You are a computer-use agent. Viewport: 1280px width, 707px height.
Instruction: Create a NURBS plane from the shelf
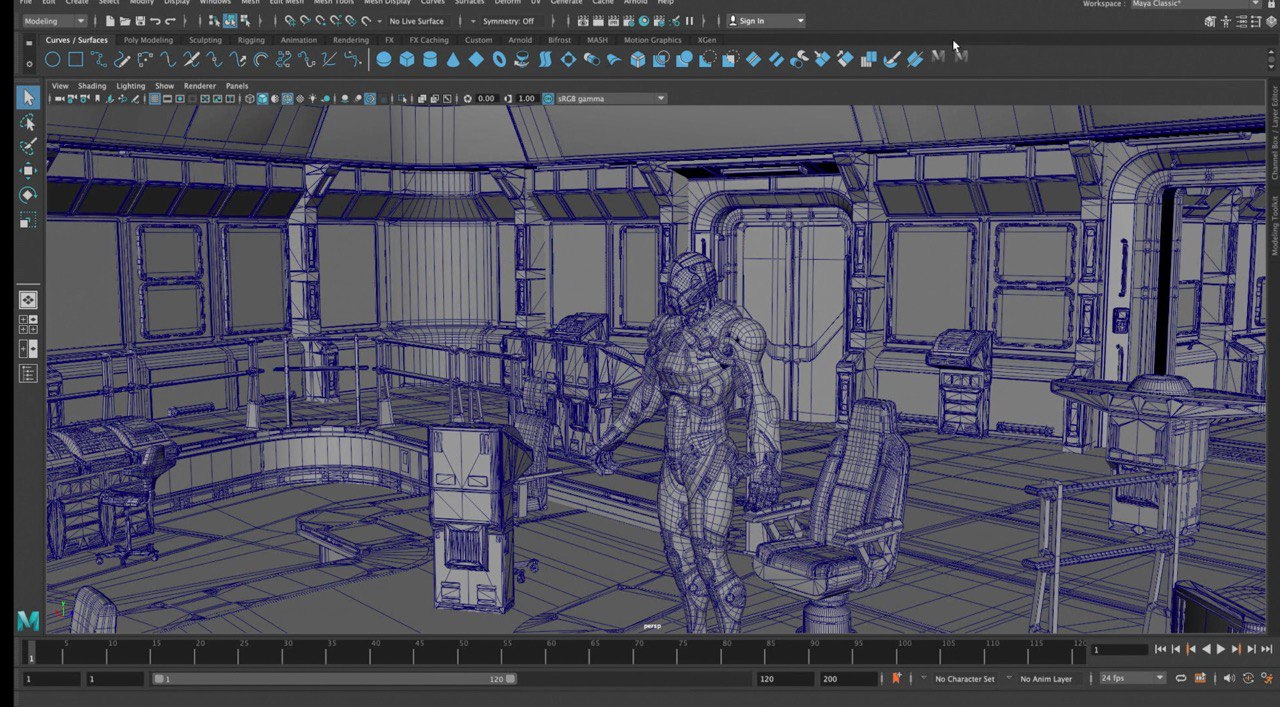click(476, 60)
